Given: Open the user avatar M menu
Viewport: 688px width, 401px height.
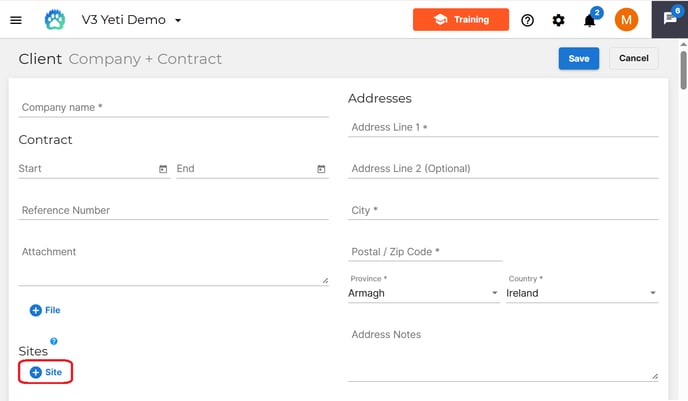Looking at the screenshot, I should (626, 20).
